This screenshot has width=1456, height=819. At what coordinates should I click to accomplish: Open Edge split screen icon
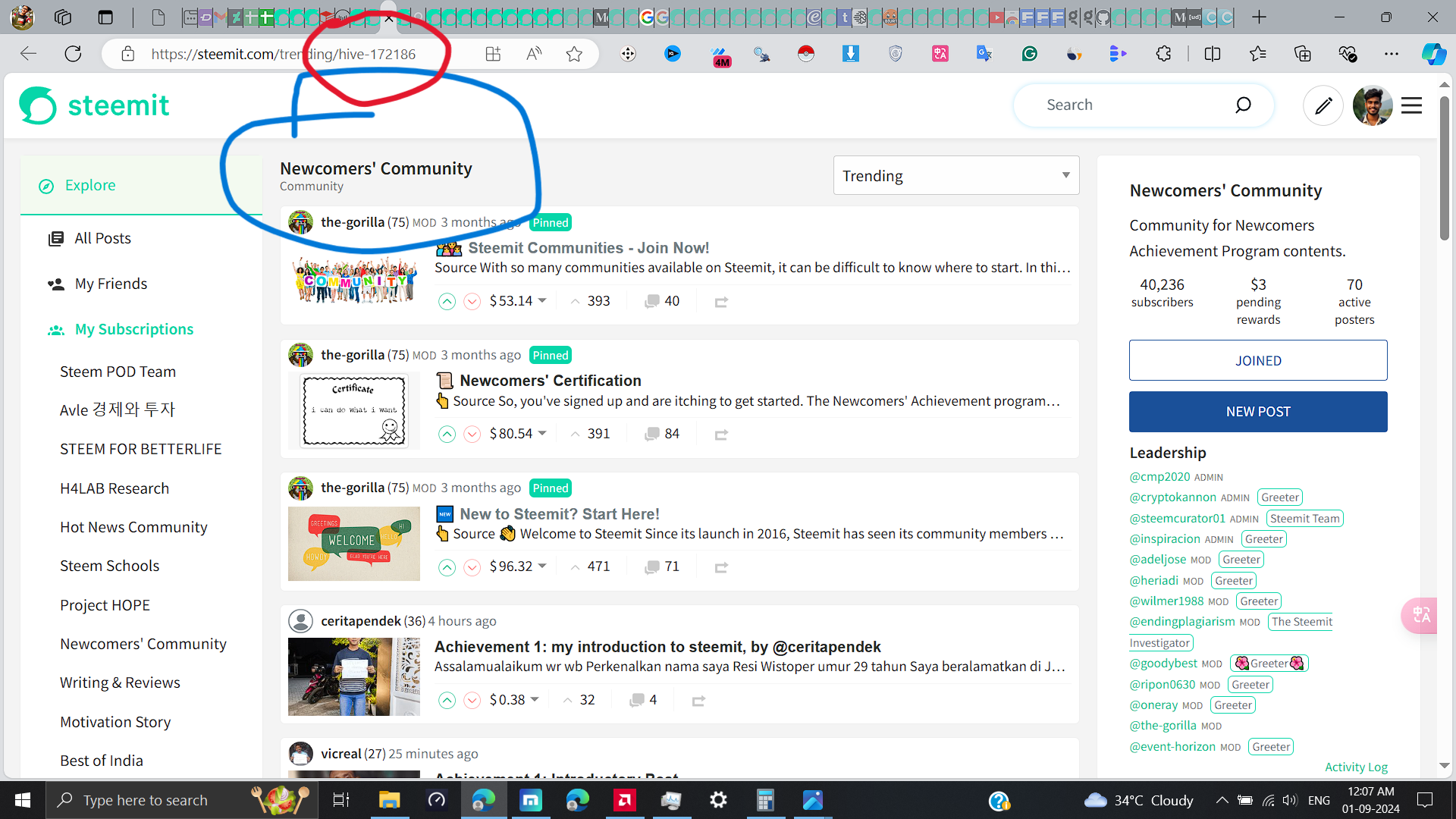coord(1212,54)
